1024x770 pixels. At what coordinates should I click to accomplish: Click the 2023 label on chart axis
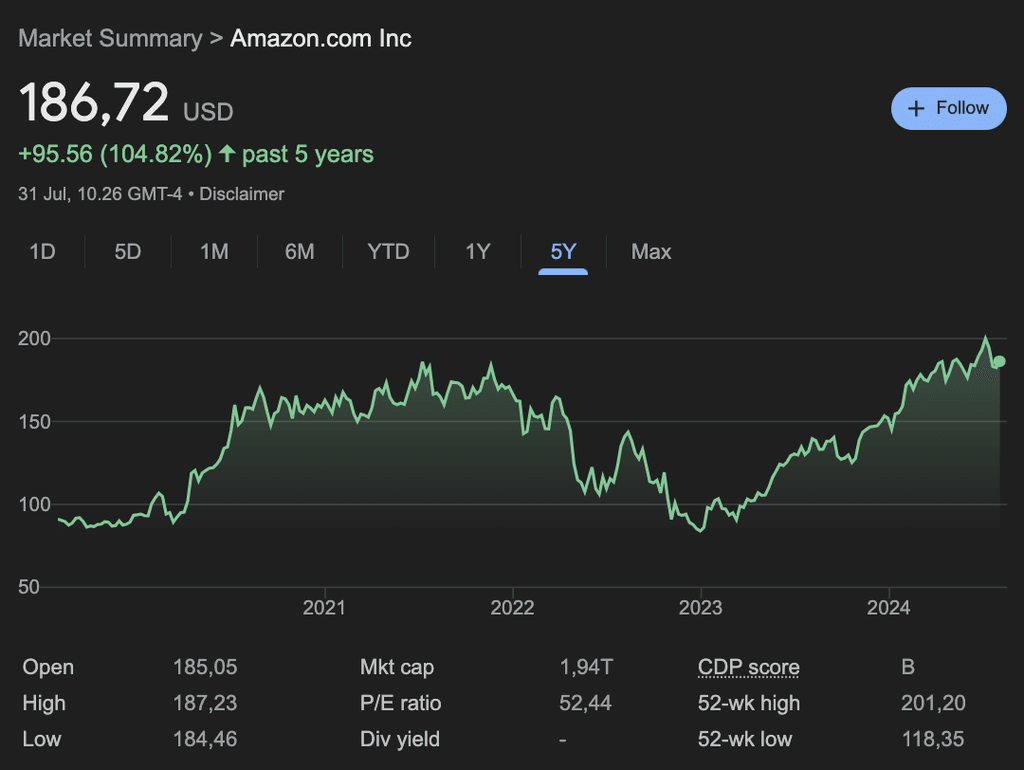[701, 607]
